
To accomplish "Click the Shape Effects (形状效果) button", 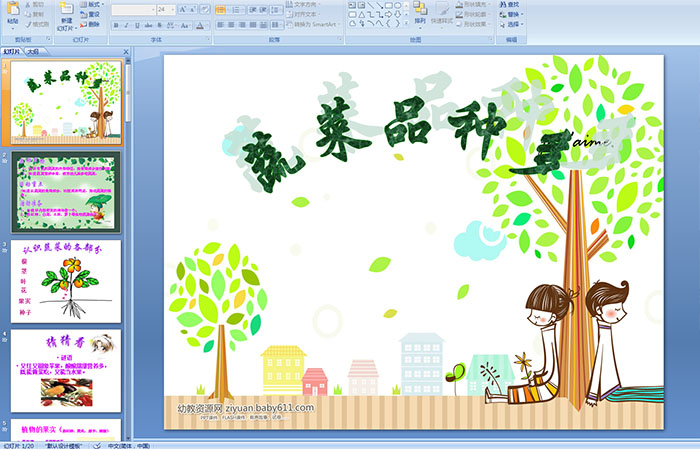I will click(474, 24).
